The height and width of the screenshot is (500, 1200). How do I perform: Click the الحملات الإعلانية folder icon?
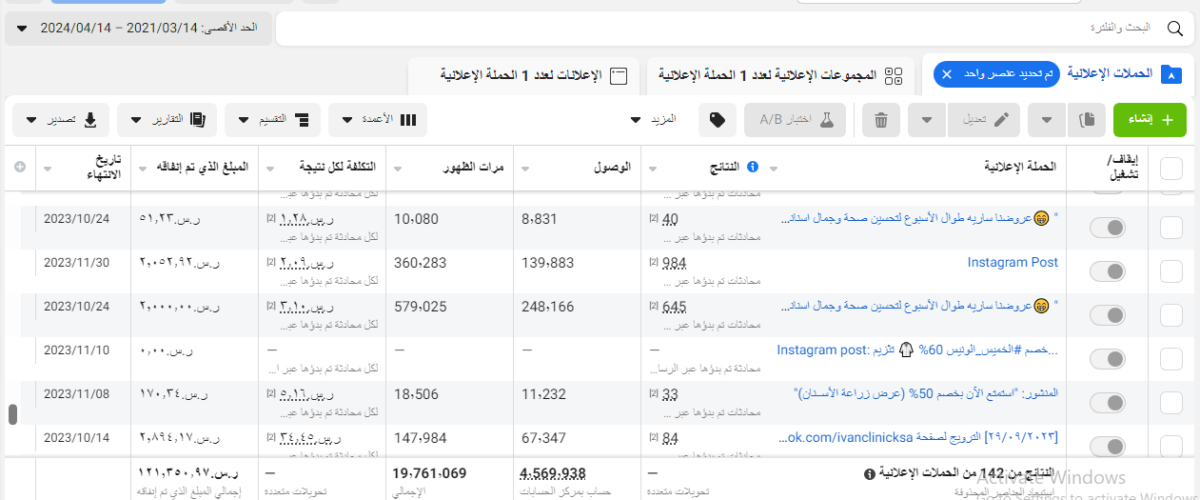pos(1170,74)
